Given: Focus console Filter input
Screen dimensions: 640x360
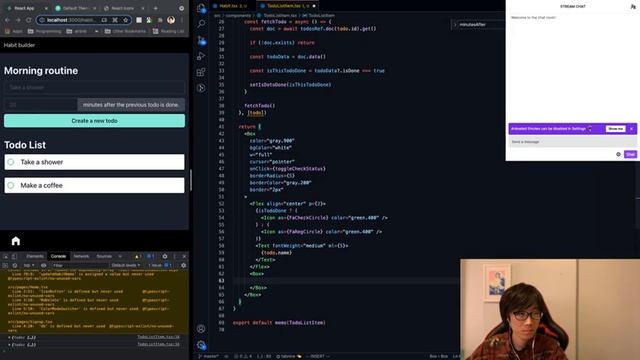Looking at the screenshot, I should (x=80, y=265).
